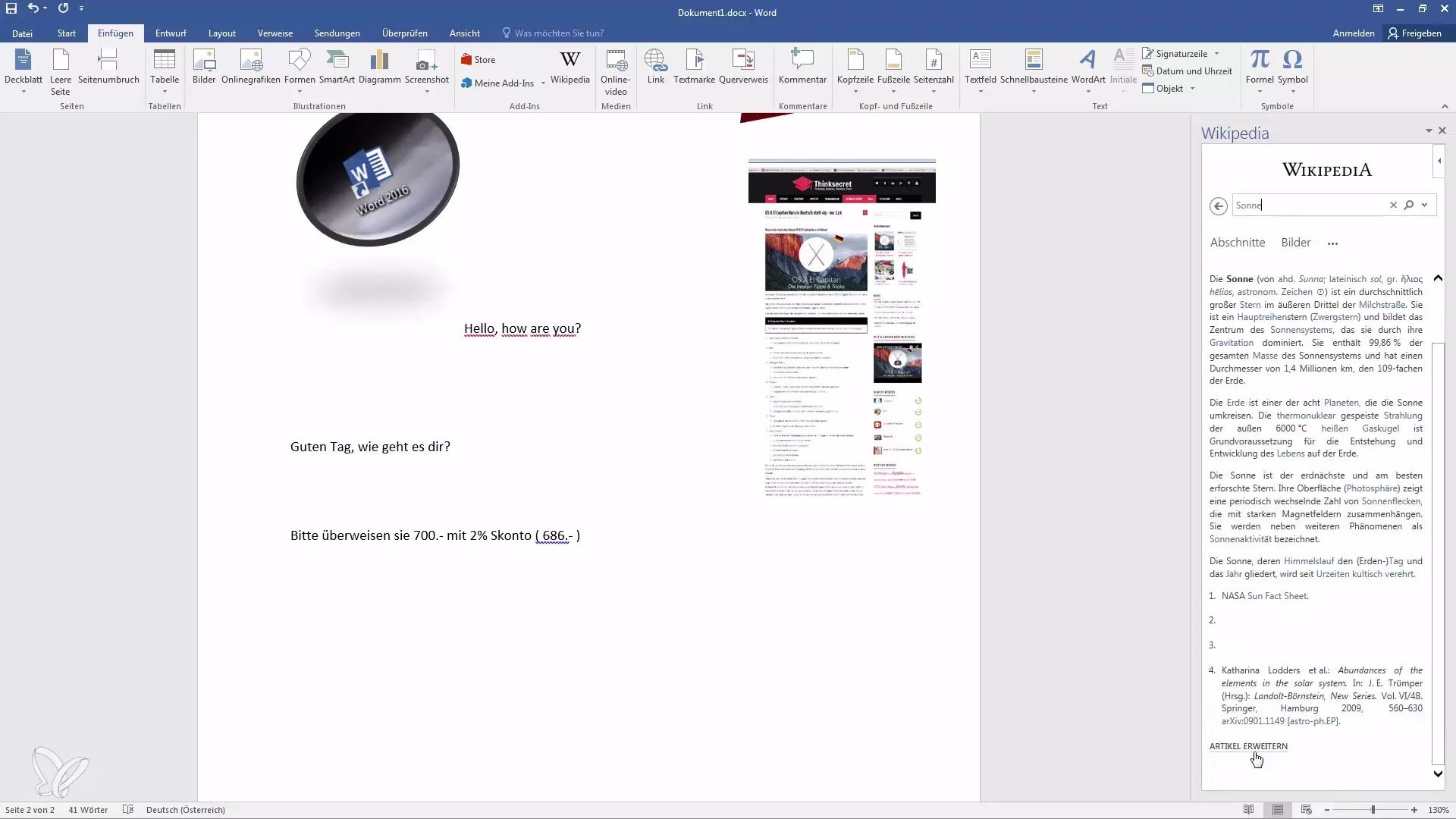Add a Kommentar to the document
The width and height of the screenshot is (1456, 819).
pos(802,67)
